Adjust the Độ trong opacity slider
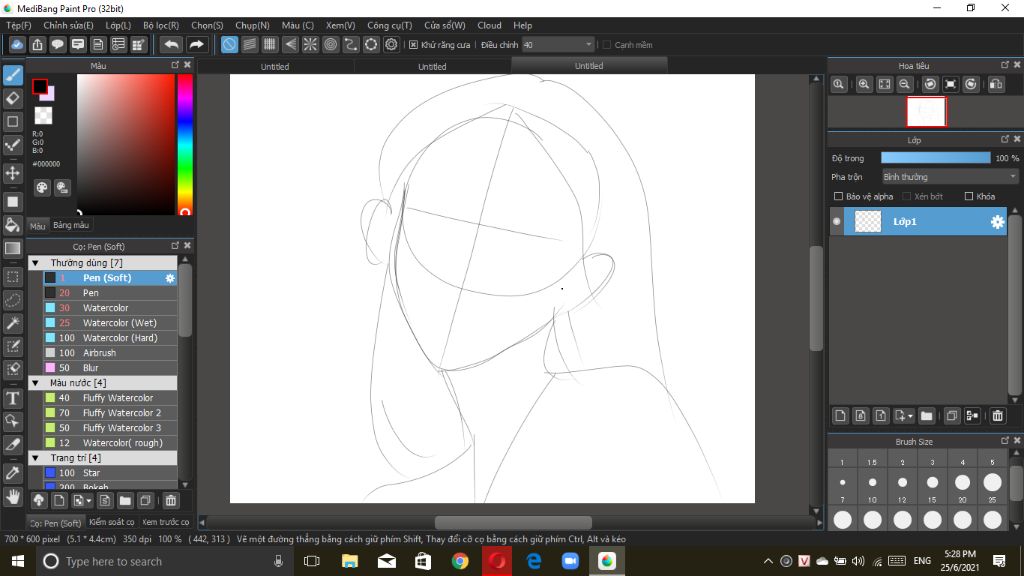The width and height of the screenshot is (1024, 576). (x=935, y=158)
